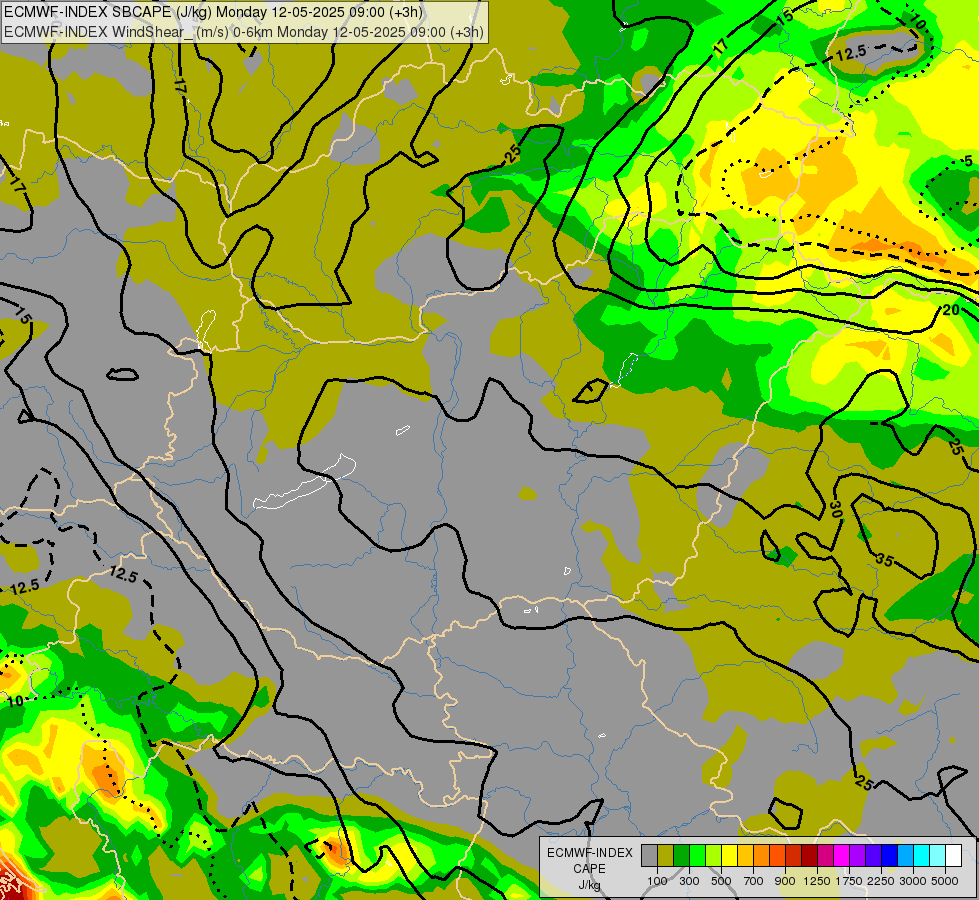Image resolution: width=979 pixels, height=900 pixels.
Task: Select the SBCAPE title line in the header
Action: click(214, 12)
